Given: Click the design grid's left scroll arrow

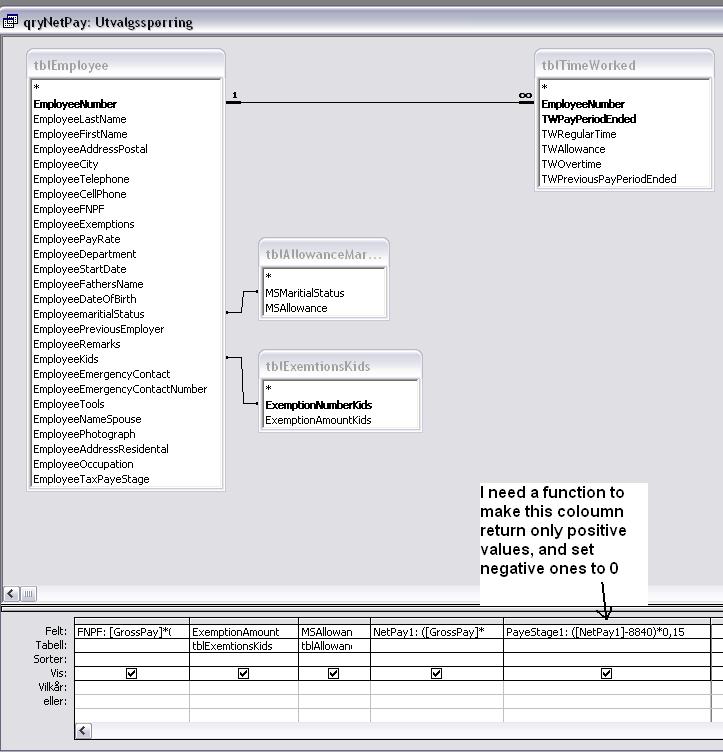Looking at the screenshot, I should 83,731.
